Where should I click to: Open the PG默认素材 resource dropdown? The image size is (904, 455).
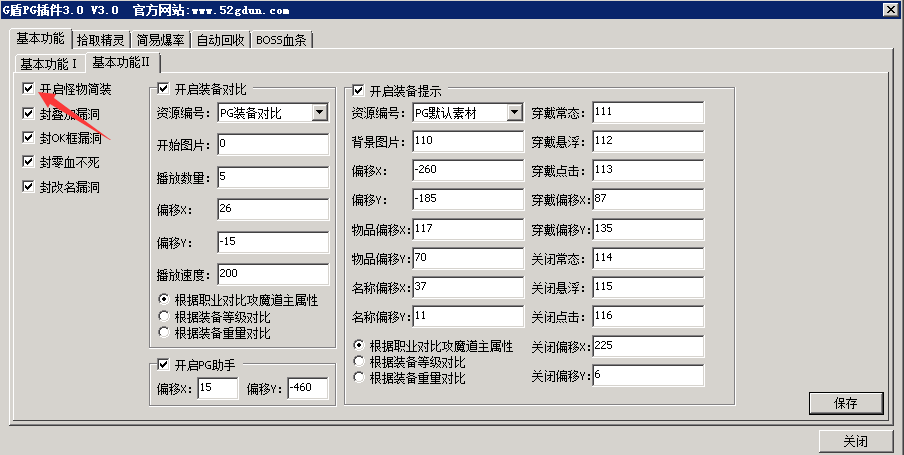[515, 112]
